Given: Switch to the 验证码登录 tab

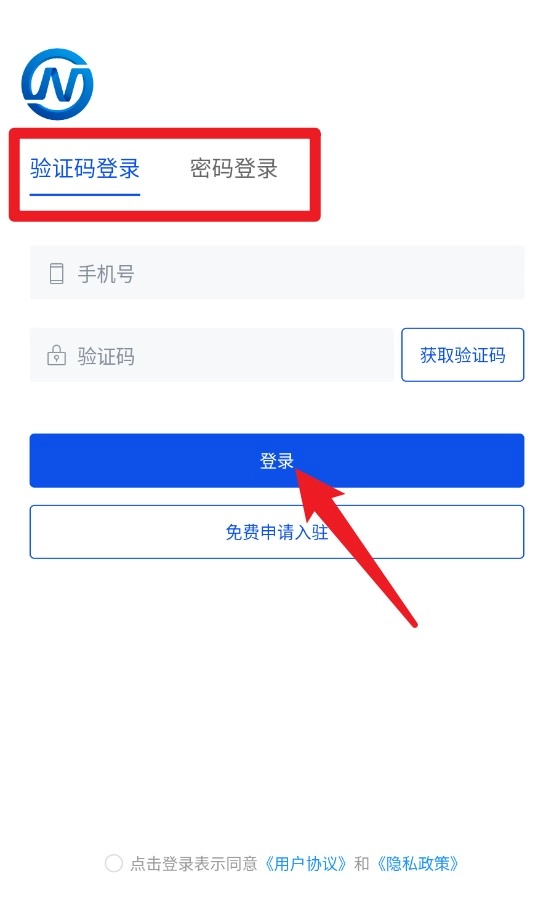Looking at the screenshot, I should [x=85, y=169].
